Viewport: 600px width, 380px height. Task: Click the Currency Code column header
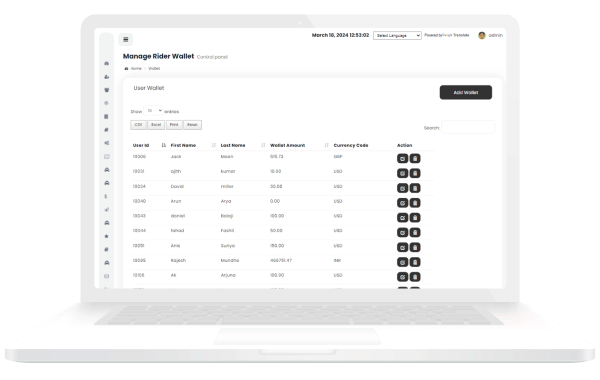pyautogui.click(x=351, y=145)
